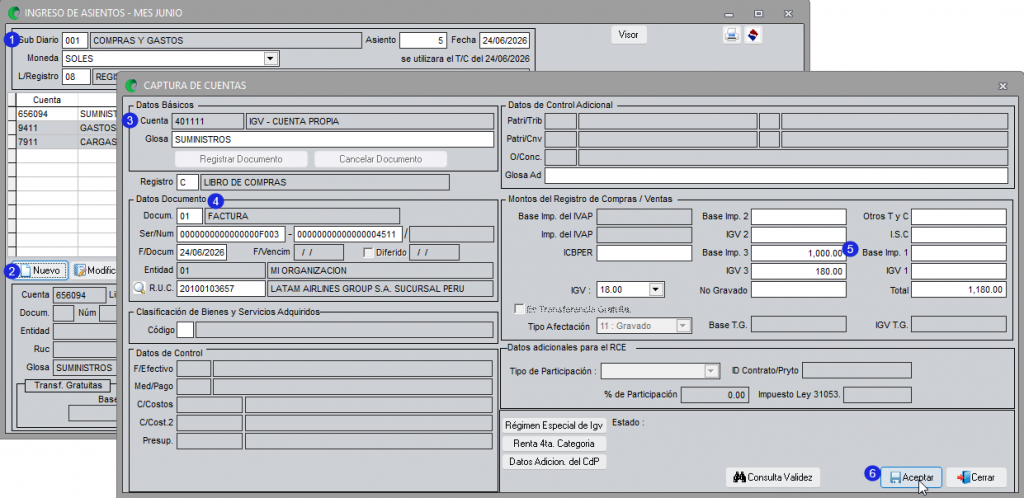Toggle the Diferido checkbox
Screen dimensions: 1024x498
coord(369,252)
